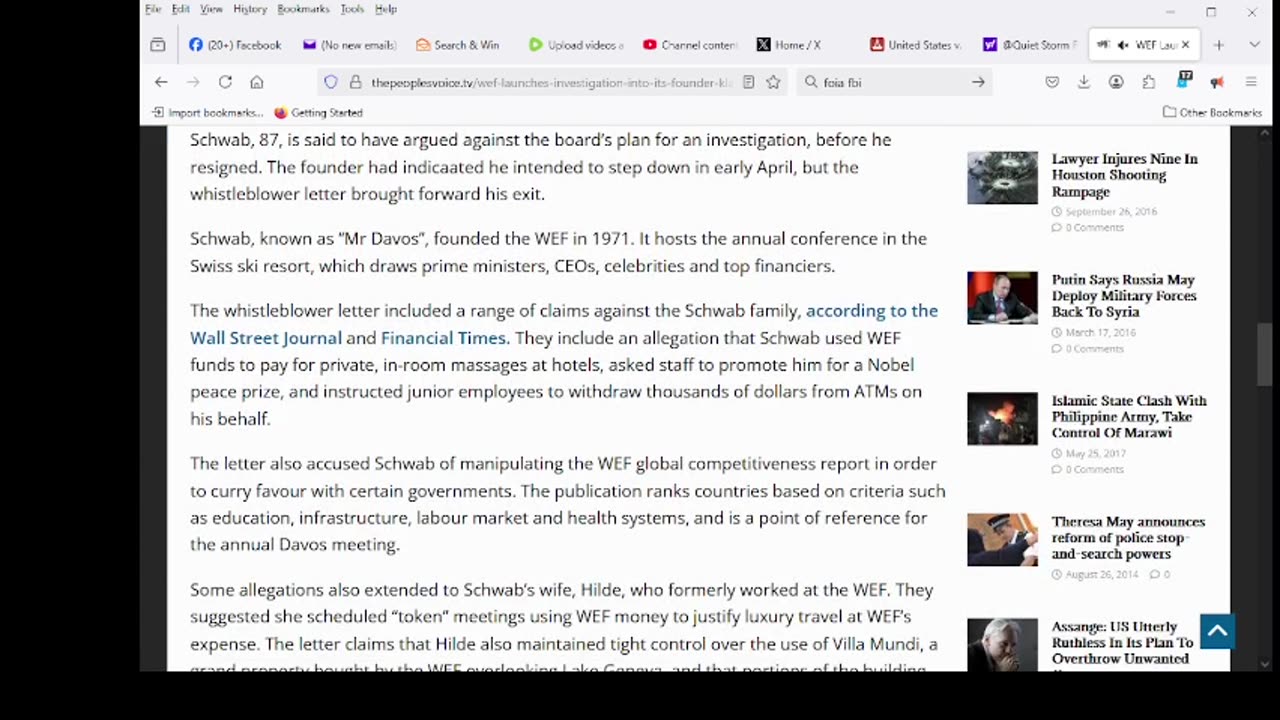Screen dimensions: 1280x720
Task: Go to the browser home page
Action: 257,82
